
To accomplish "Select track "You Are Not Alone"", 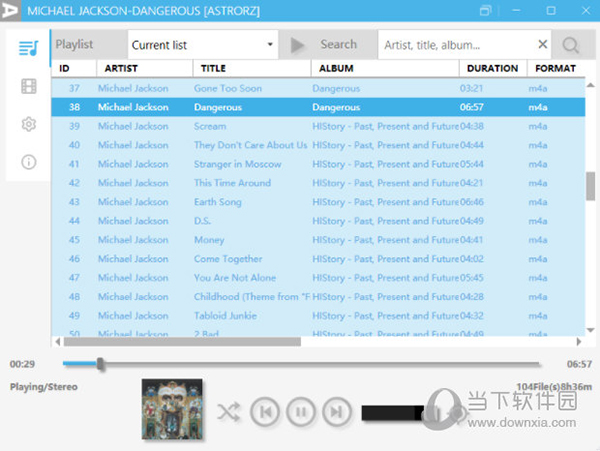I will click(235, 278).
